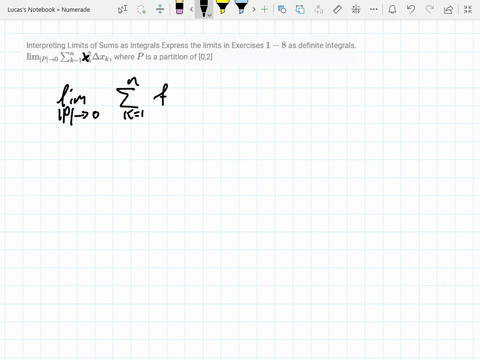
Task: Toggle the Ruler tool
Action: pyautogui.click(x=337, y=9)
